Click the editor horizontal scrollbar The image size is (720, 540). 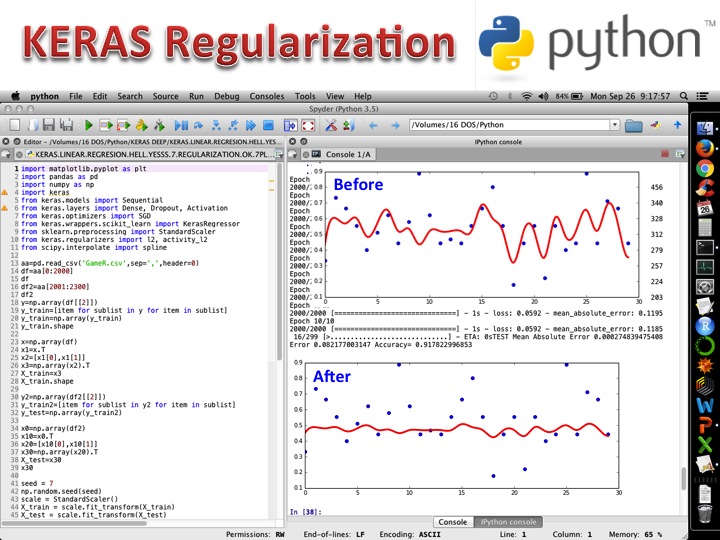click(x=74, y=523)
